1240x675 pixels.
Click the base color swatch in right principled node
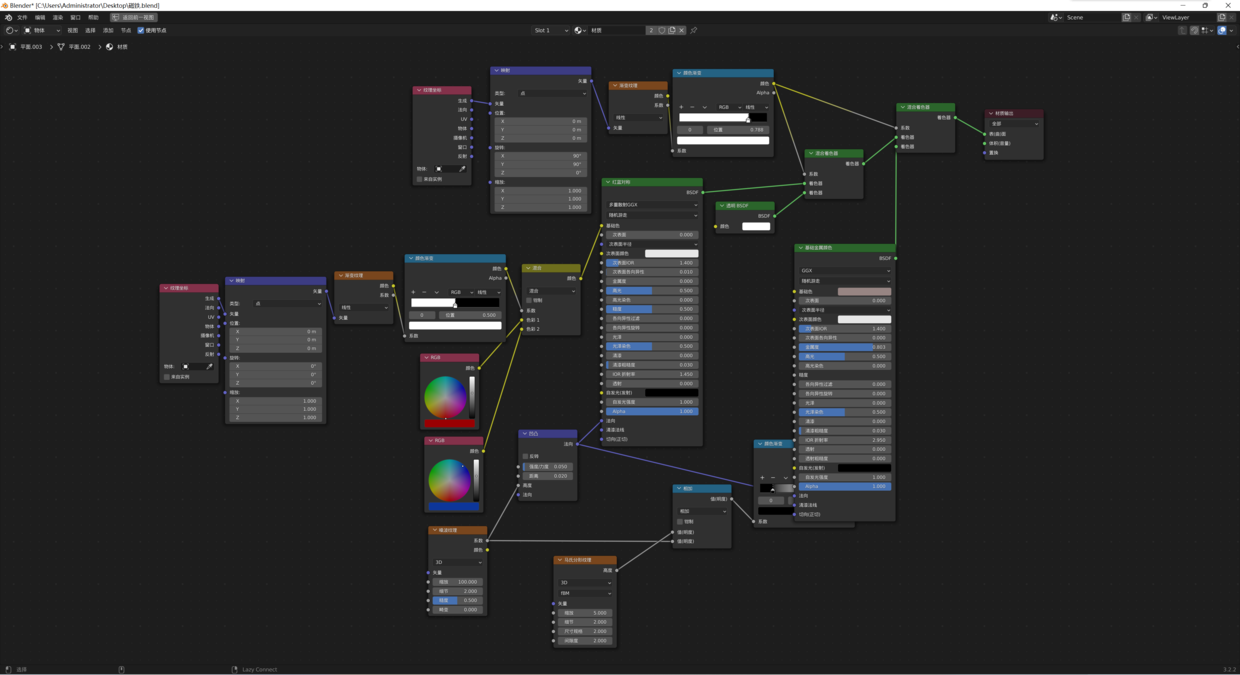tap(864, 291)
